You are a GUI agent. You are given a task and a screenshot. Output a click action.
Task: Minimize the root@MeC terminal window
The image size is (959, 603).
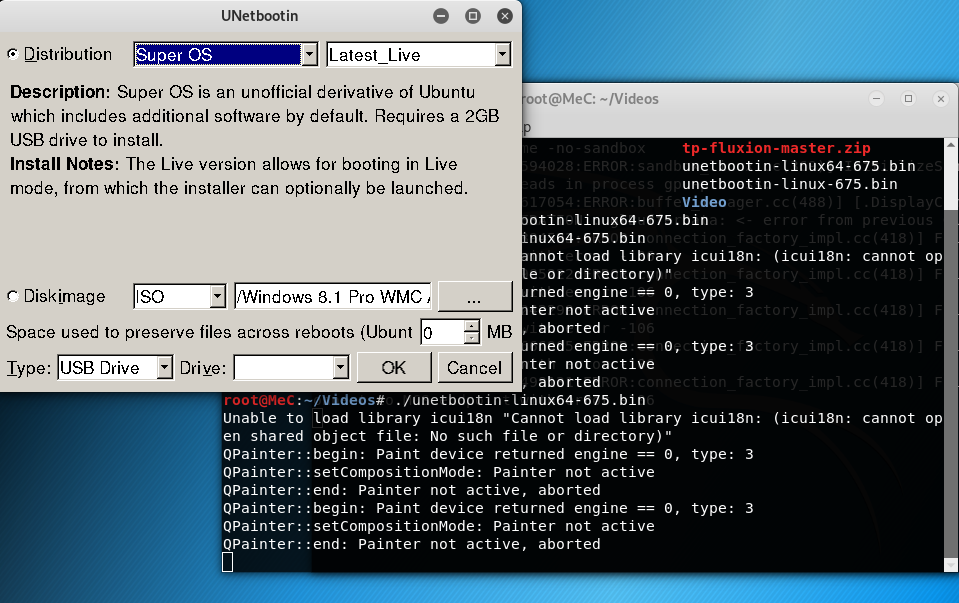tap(876, 98)
